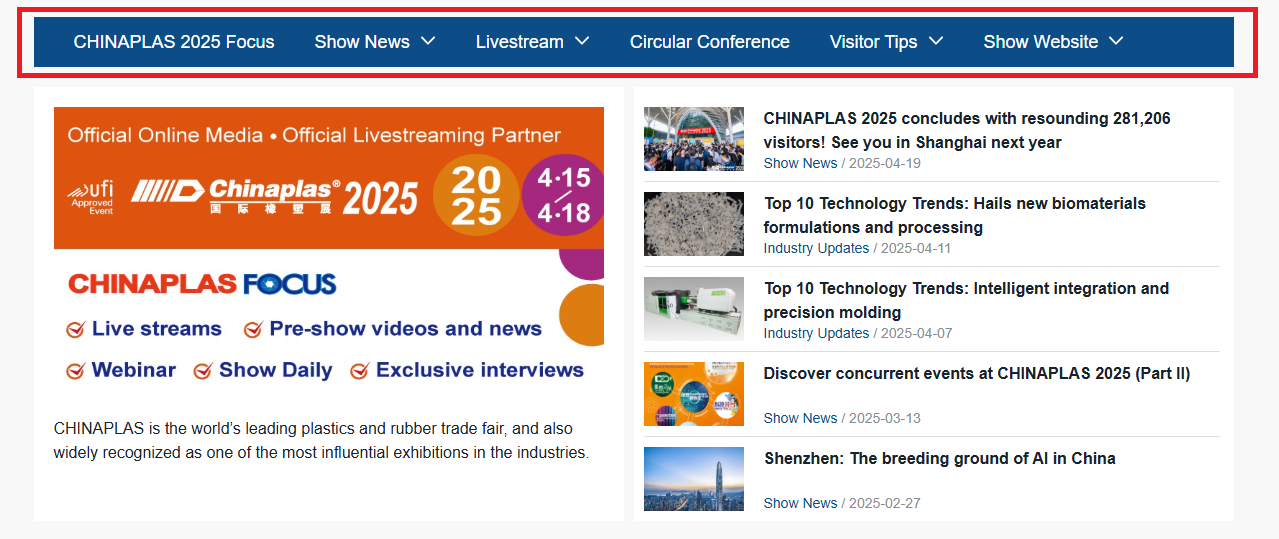Open Intelligent integration and precision molding article

[x=965, y=300]
